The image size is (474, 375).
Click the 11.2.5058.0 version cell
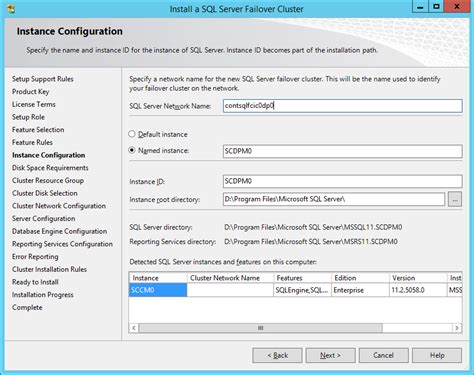point(418,290)
